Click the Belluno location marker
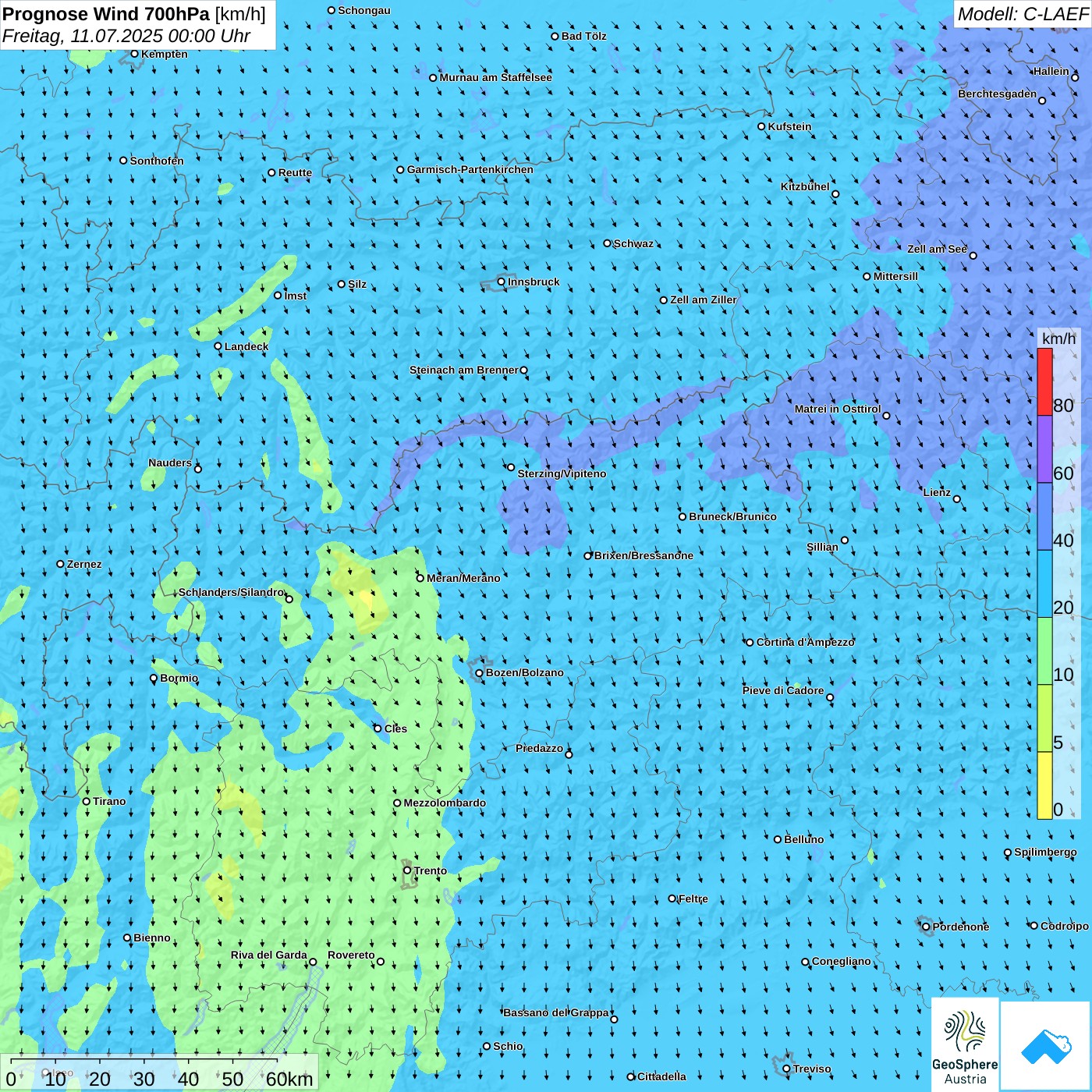Image resolution: width=1092 pixels, height=1092 pixels. (778, 839)
